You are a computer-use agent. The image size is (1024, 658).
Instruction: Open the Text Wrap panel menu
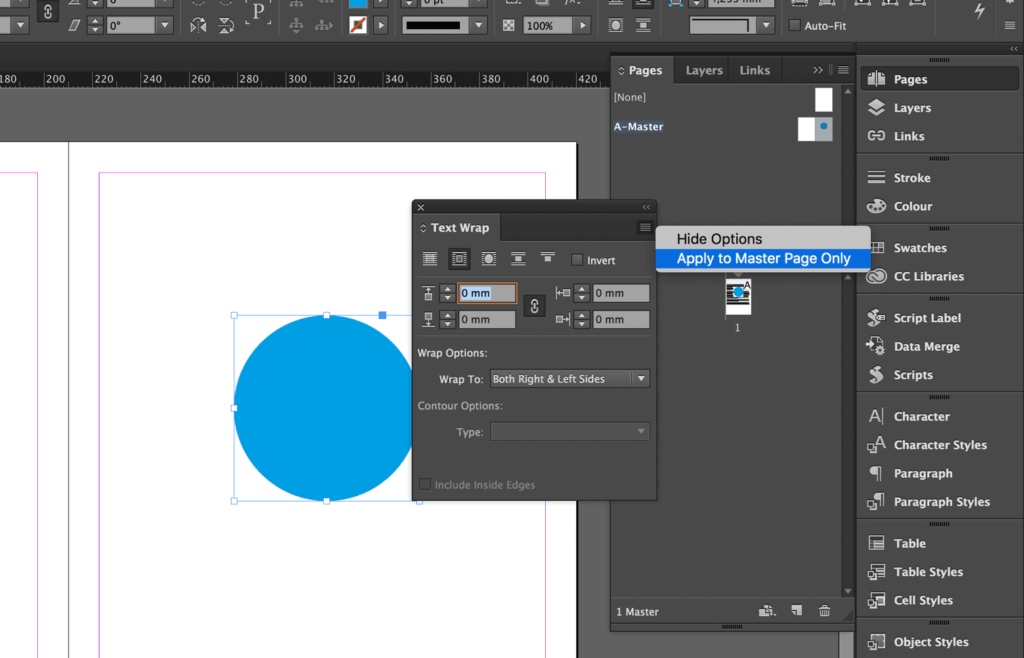coord(644,227)
